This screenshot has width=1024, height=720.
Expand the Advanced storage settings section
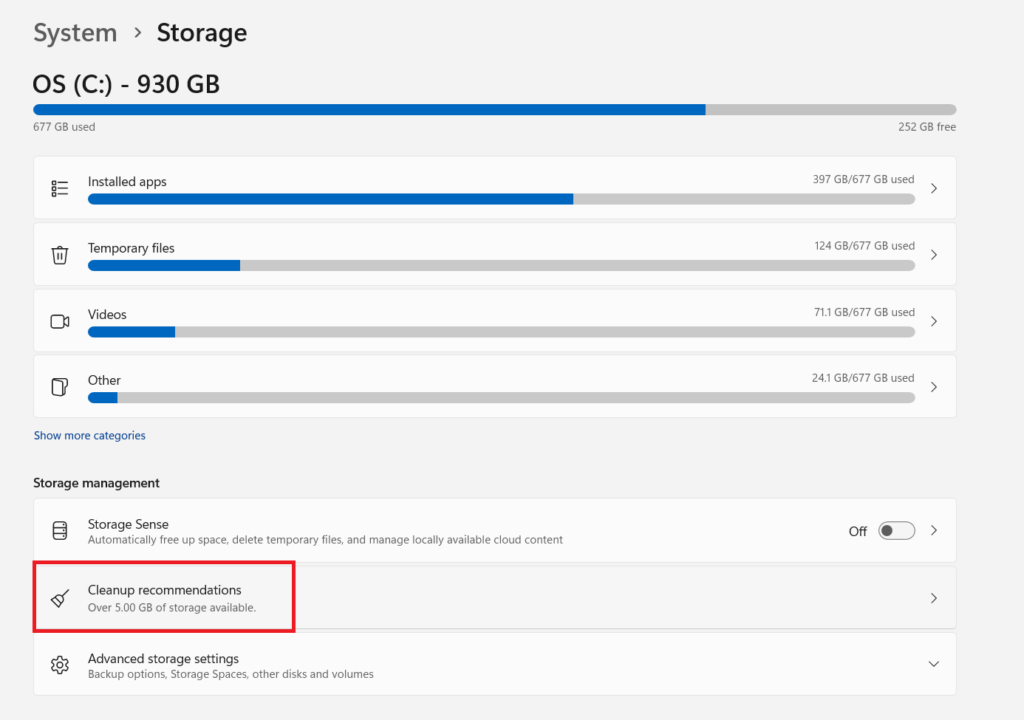[933, 663]
